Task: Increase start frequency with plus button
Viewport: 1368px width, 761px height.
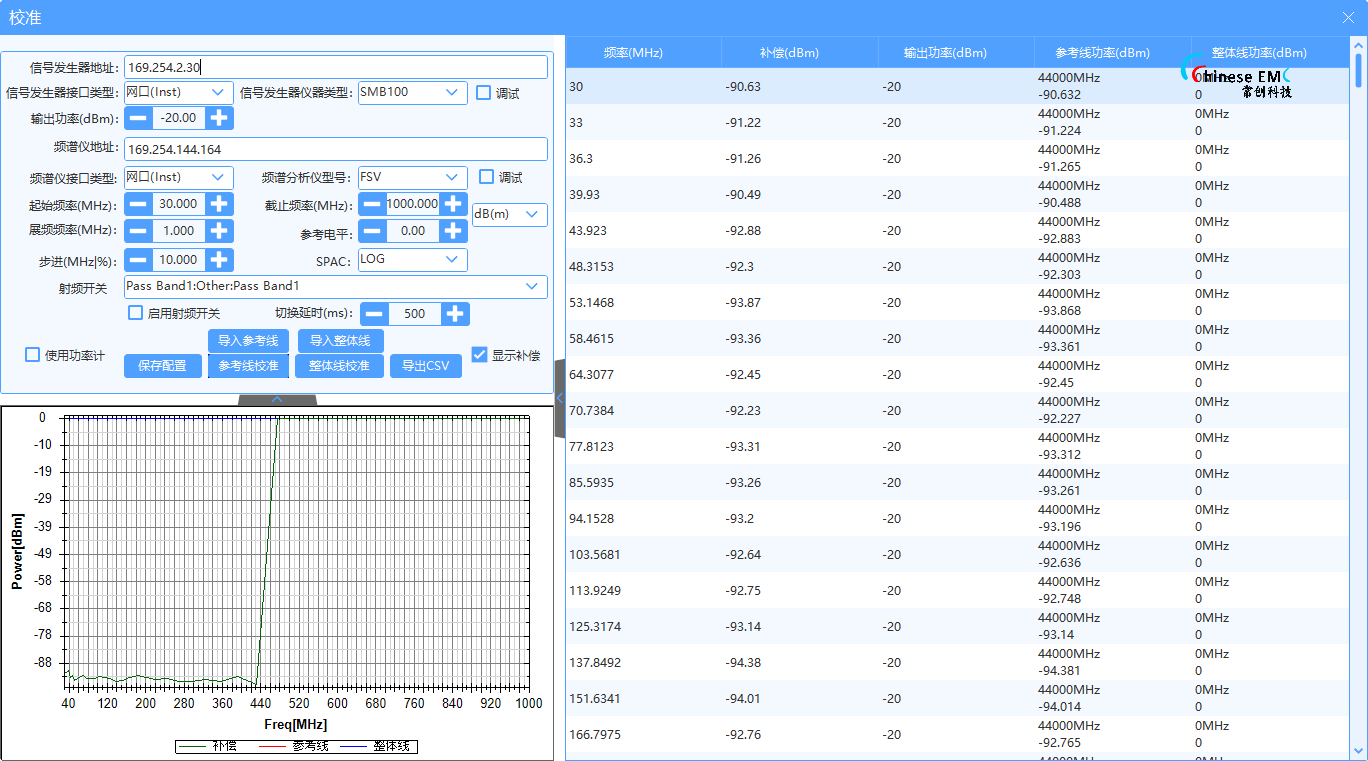Action: 219,204
